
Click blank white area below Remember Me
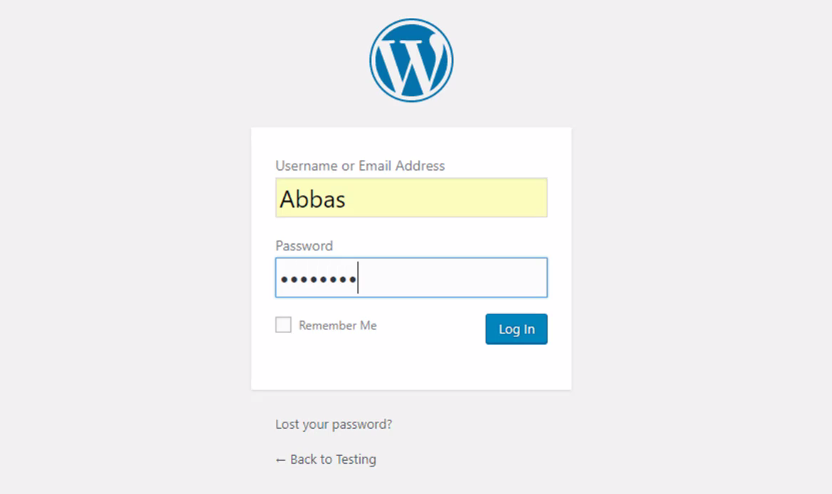click(380, 365)
